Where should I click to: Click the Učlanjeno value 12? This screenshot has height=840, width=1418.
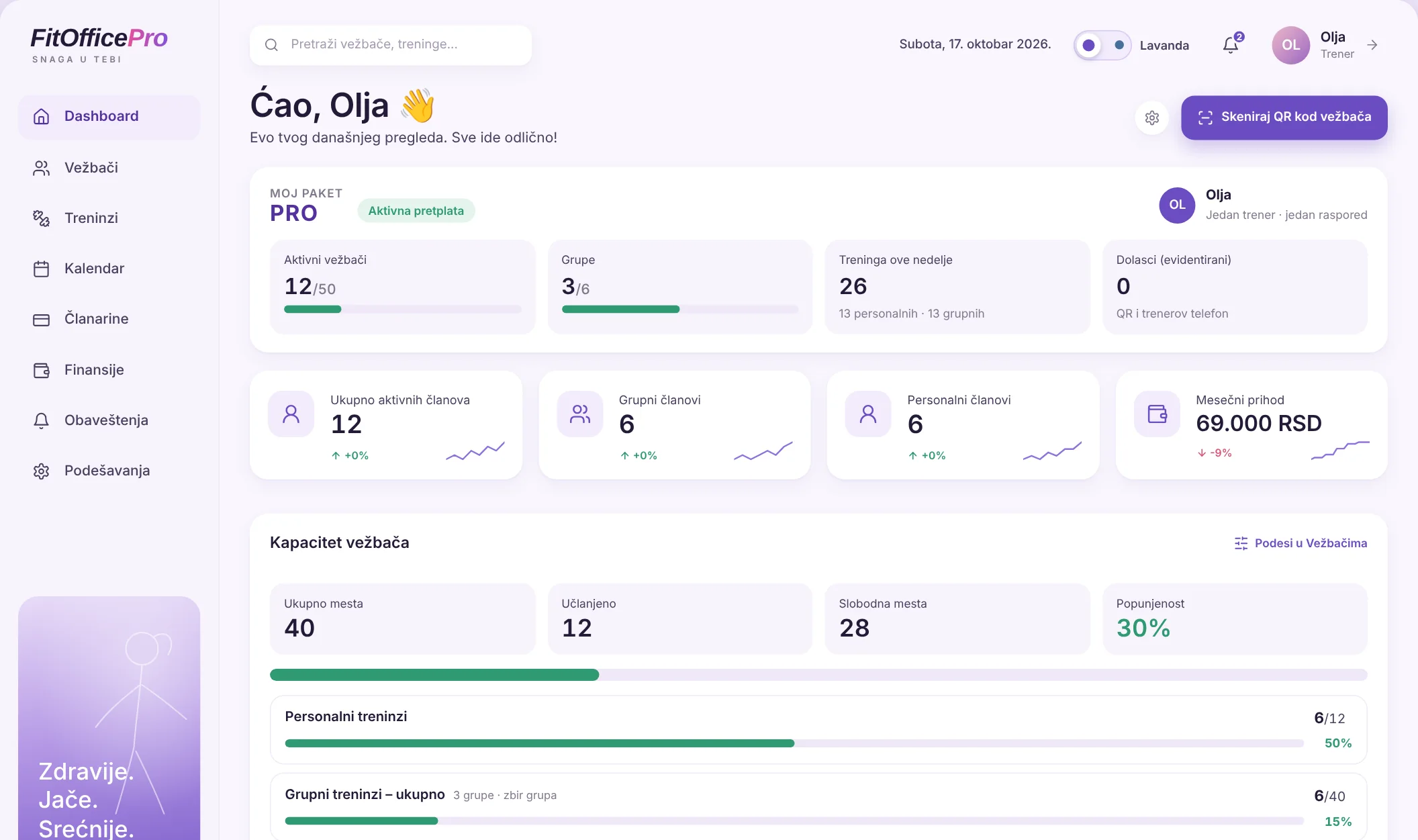coord(577,628)
